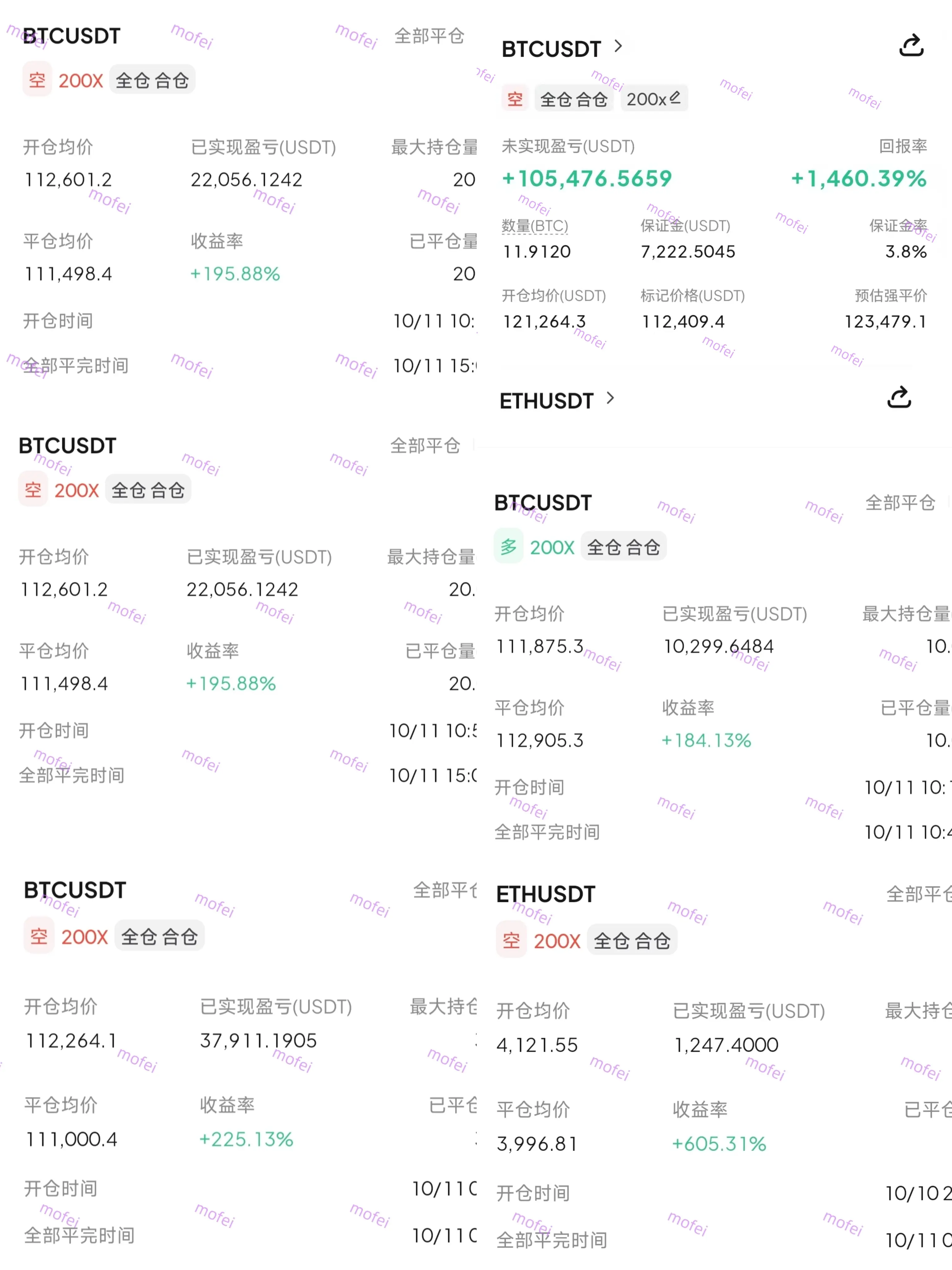Tap share icon beside BTCUSDT open position

pyautogui.click(x=911, y=46)
